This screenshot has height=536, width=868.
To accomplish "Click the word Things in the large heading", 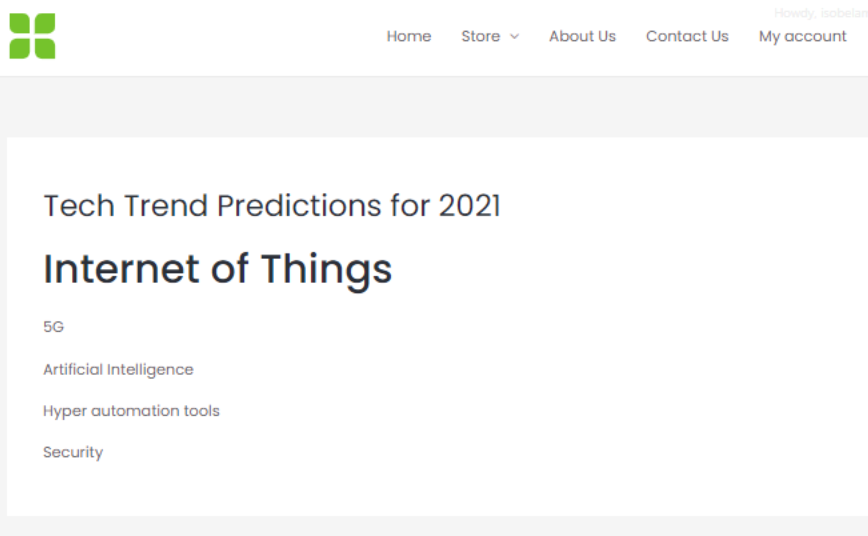I will pos(327,270).
